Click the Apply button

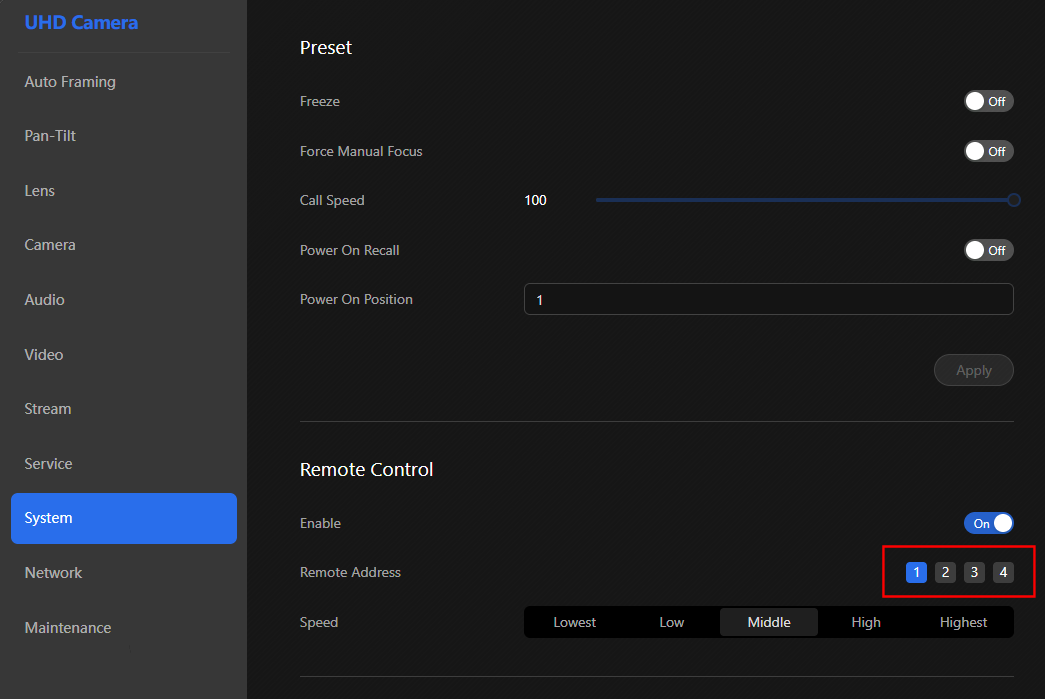point(974,370)
